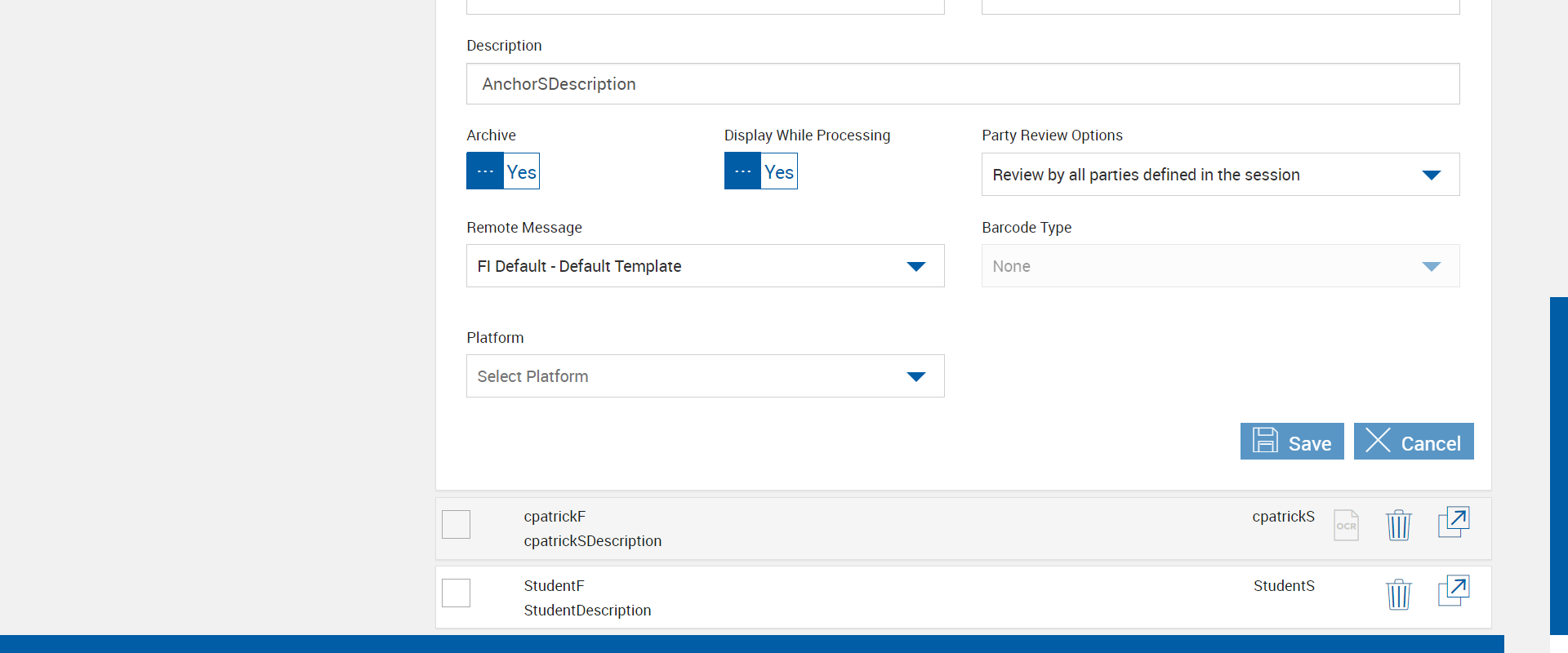Screen dimensions: 1568x653
Task: Expand the Party Review Options dropdown
Action: pyautogui.click(x=1220, y=175)
